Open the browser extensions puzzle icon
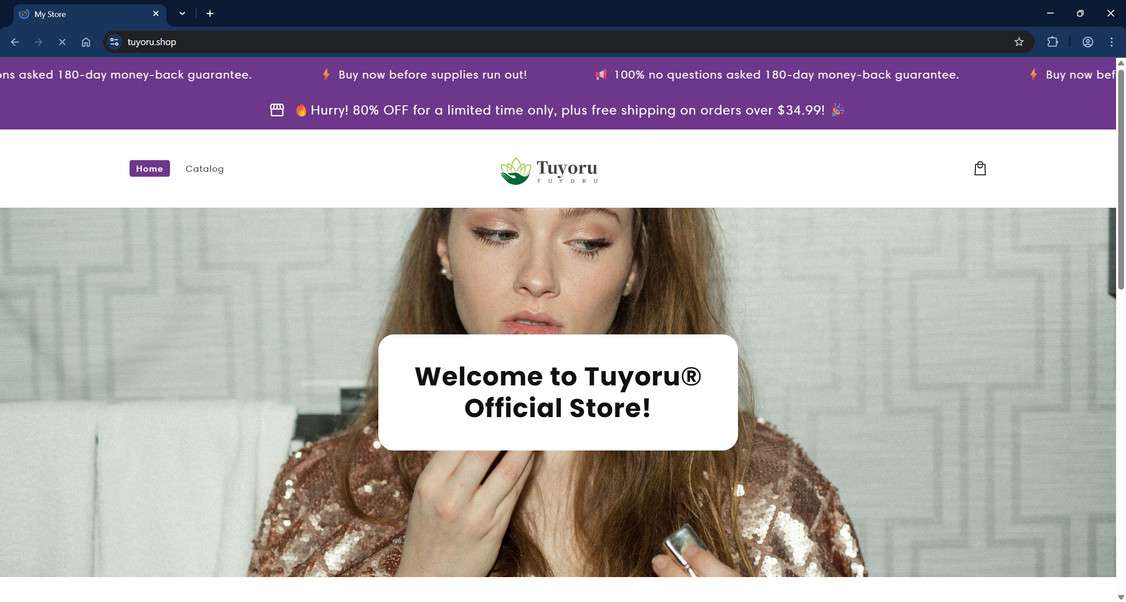1126x602 pixels. click(x=1052, y=42)
